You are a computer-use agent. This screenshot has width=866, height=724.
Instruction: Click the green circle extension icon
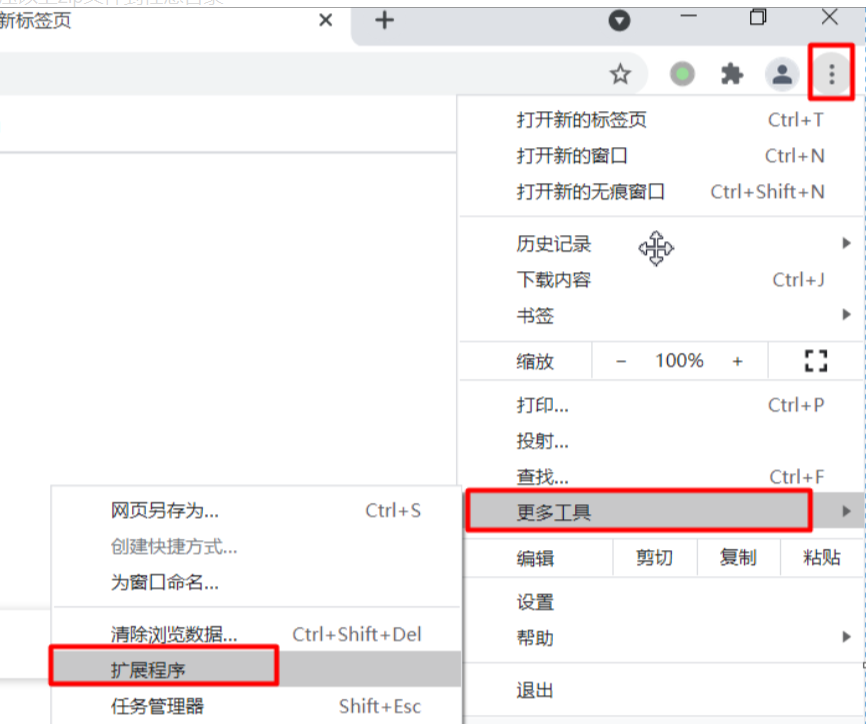coord(682,74)
